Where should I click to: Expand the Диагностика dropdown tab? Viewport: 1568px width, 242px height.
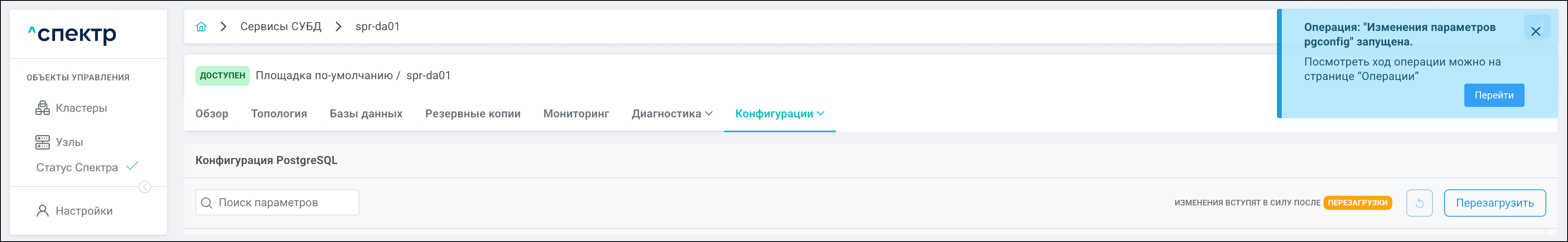[672, 114]
